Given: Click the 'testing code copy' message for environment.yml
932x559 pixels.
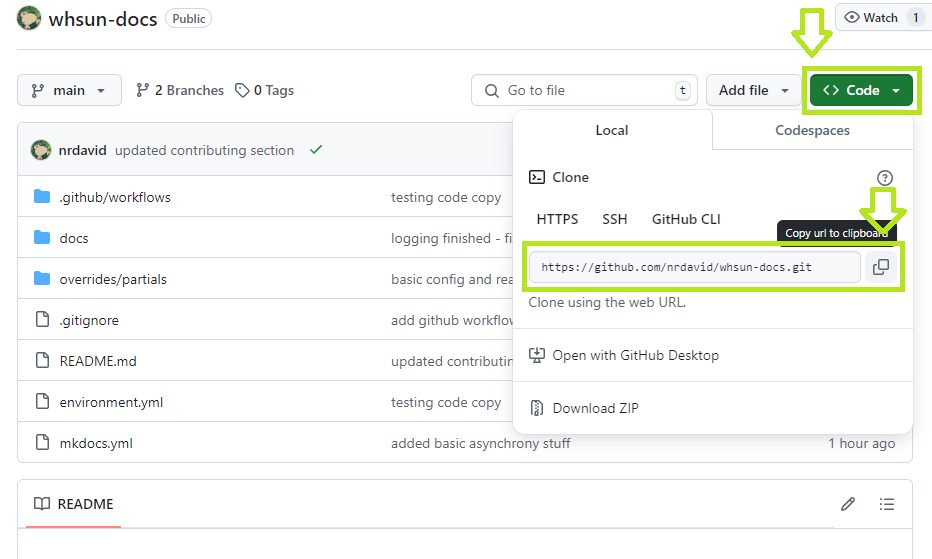Looking at the screenshot, I should pyautogui.click(x=446, y=403).
